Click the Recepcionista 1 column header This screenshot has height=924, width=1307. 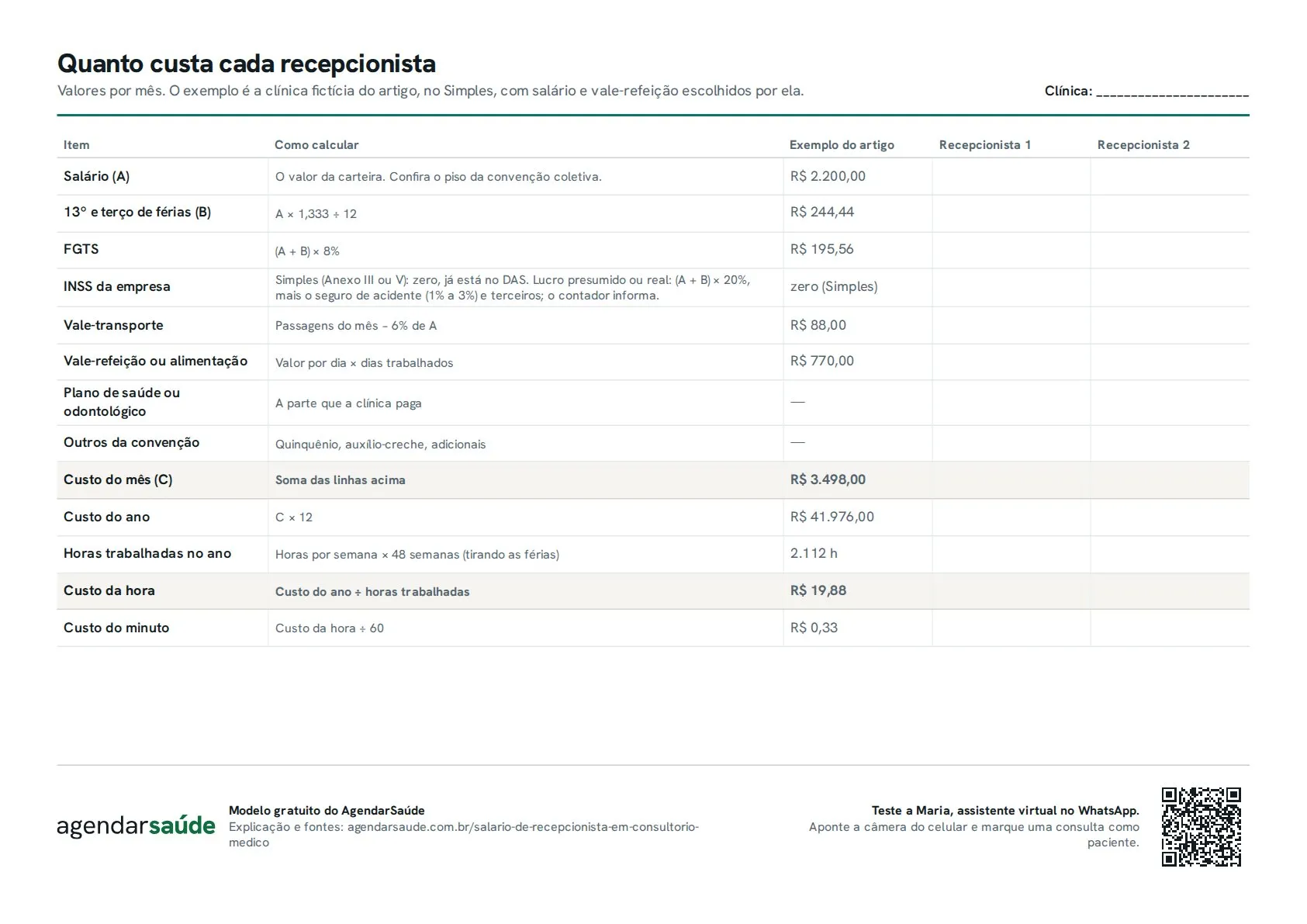coord(985,145)
